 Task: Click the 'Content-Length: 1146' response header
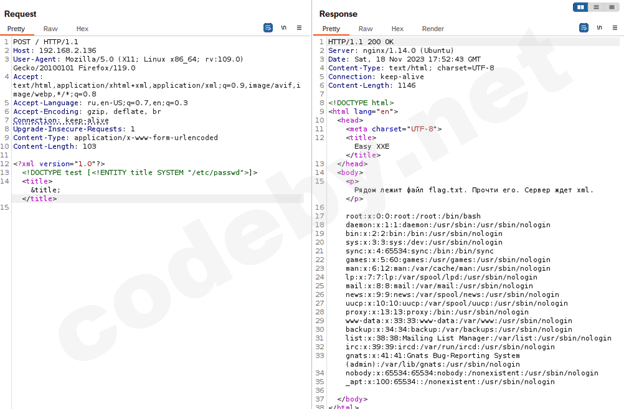(x=372, y=86)
